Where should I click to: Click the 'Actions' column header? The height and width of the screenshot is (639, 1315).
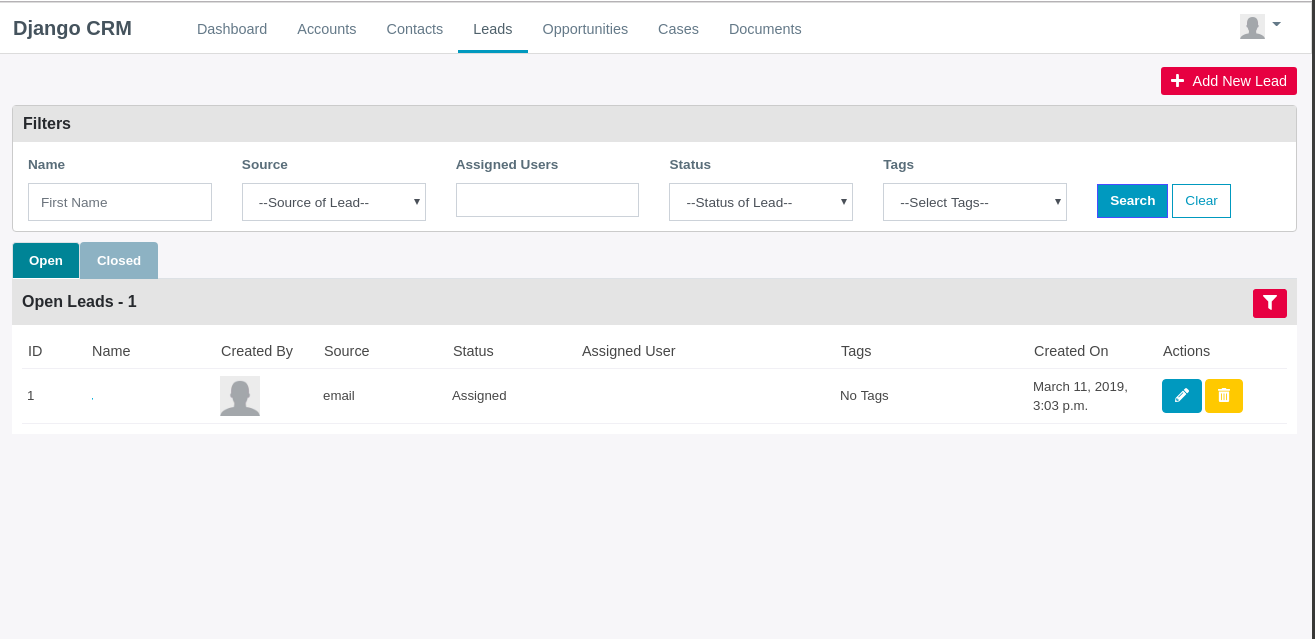(1186, 351)
